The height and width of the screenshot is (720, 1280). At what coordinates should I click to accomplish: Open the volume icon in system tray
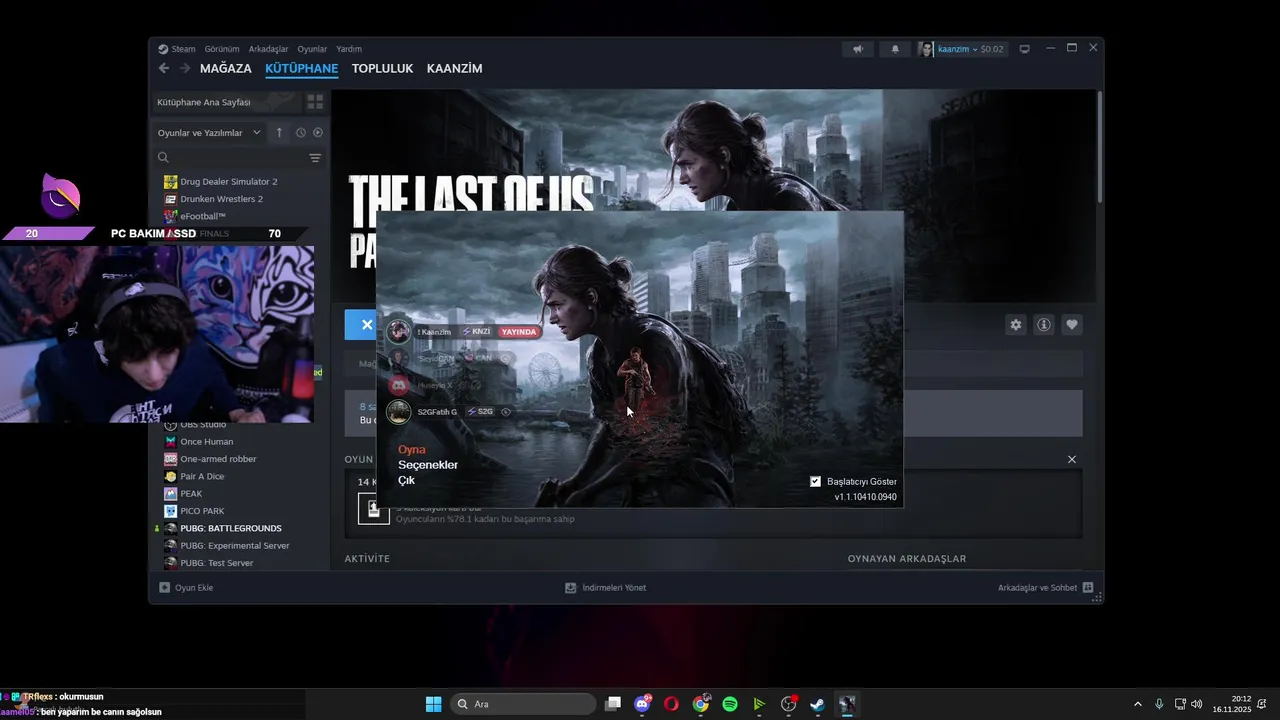(x=1197, y=704)
